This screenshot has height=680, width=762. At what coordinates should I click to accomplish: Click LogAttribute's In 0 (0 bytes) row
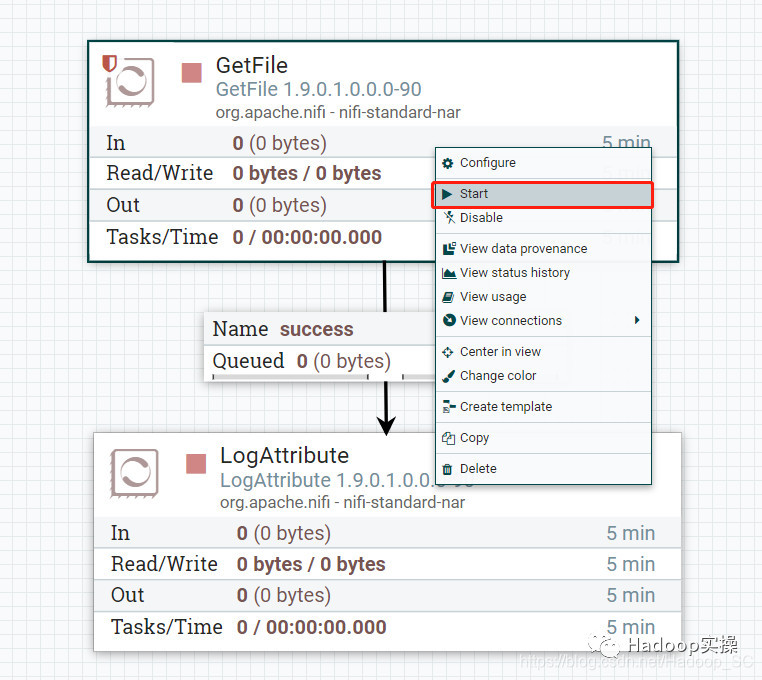tap(387, 533)
